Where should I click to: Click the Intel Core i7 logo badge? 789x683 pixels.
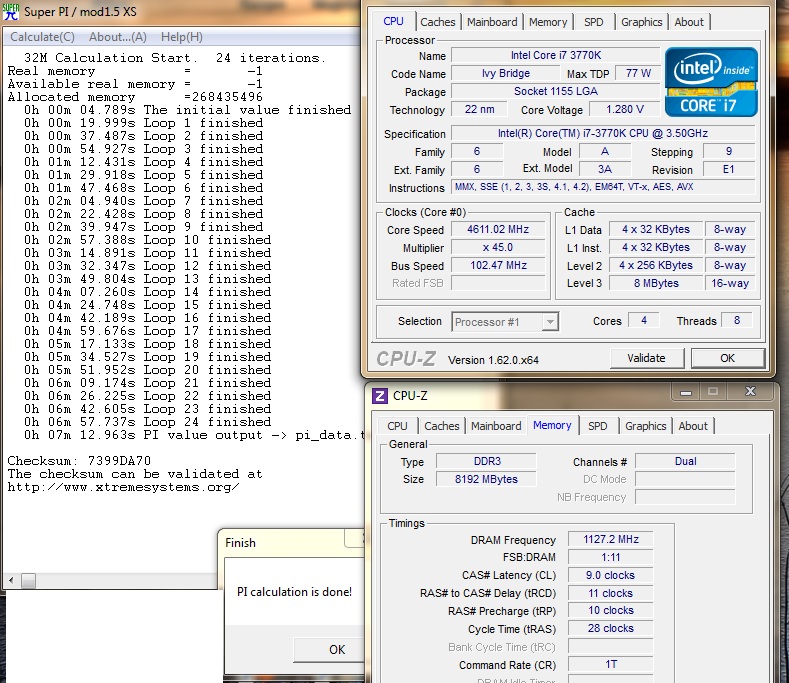click(x=711, y=82)
